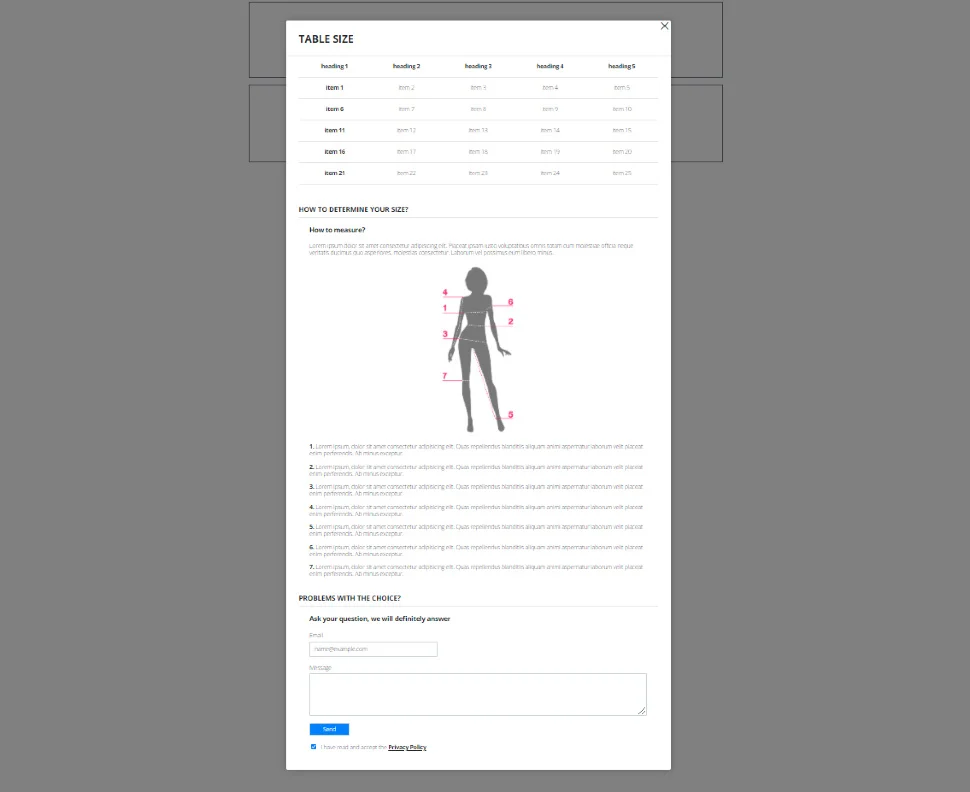Click the 'item 13' table cell

(x=478, y=131)
